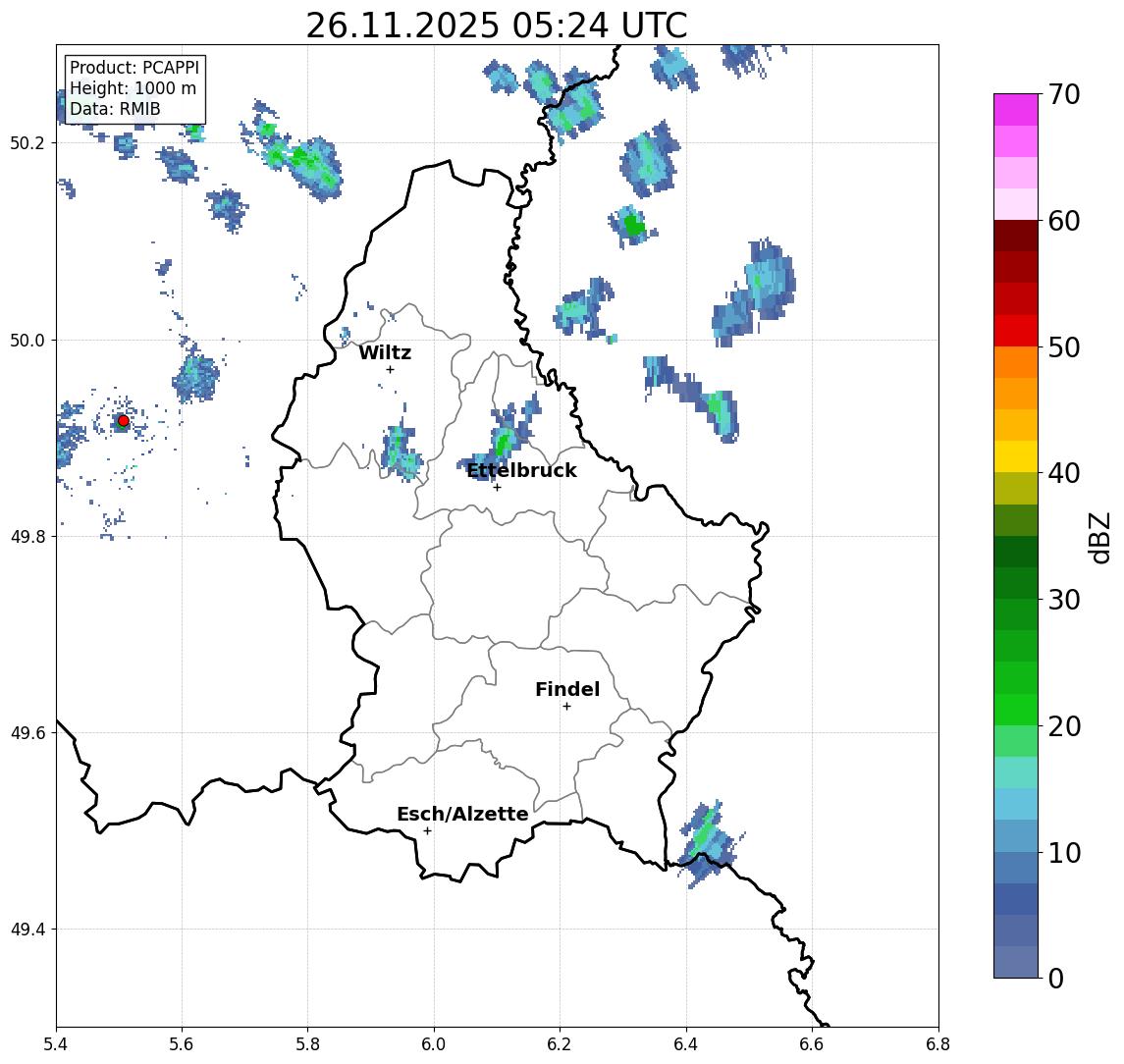Click the longitude tick label 6.2
Image resolution: width=1124 pixels, height=1064 pixels.
[560, 1044]
